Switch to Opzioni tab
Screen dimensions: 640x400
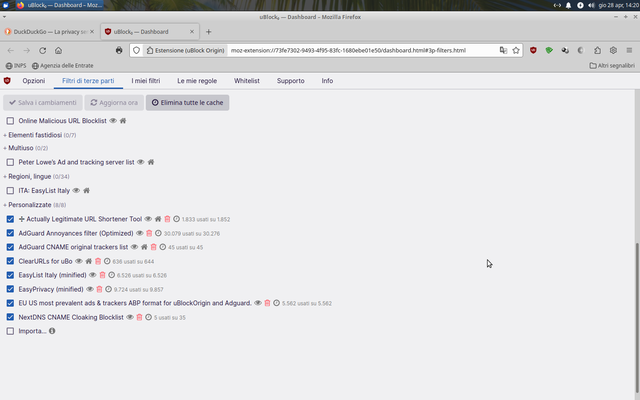point(34,81)
